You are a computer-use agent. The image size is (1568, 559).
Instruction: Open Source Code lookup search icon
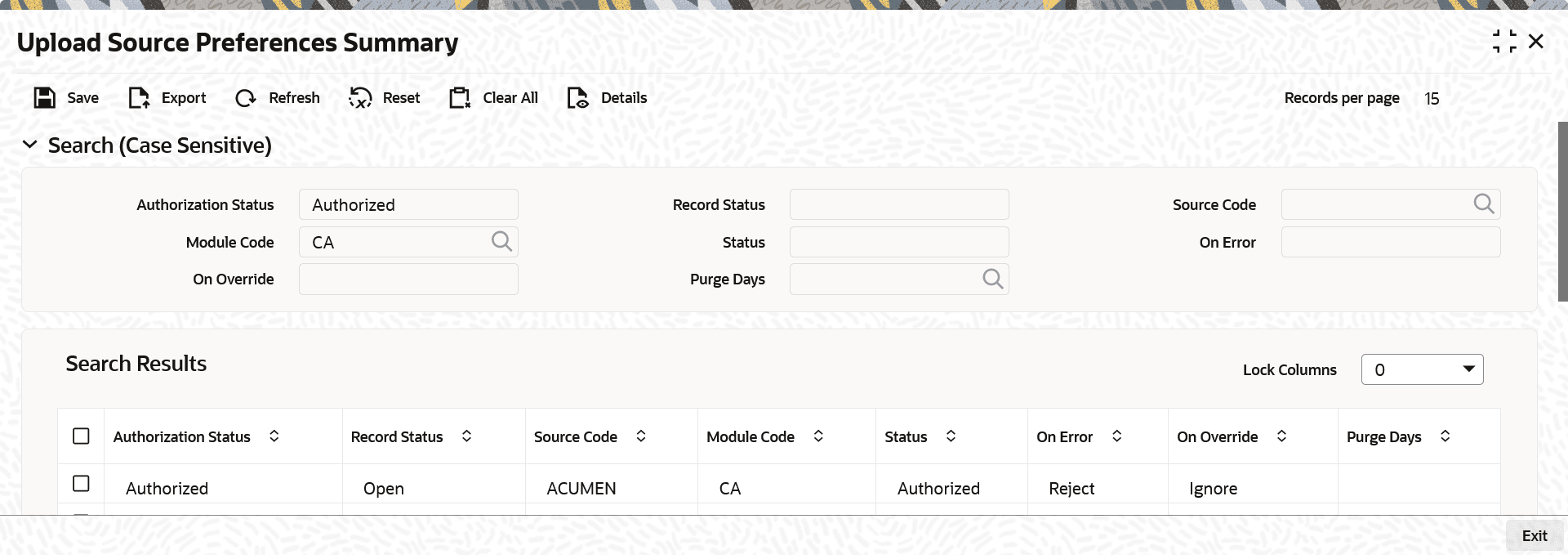click(x=1484, y=203)
